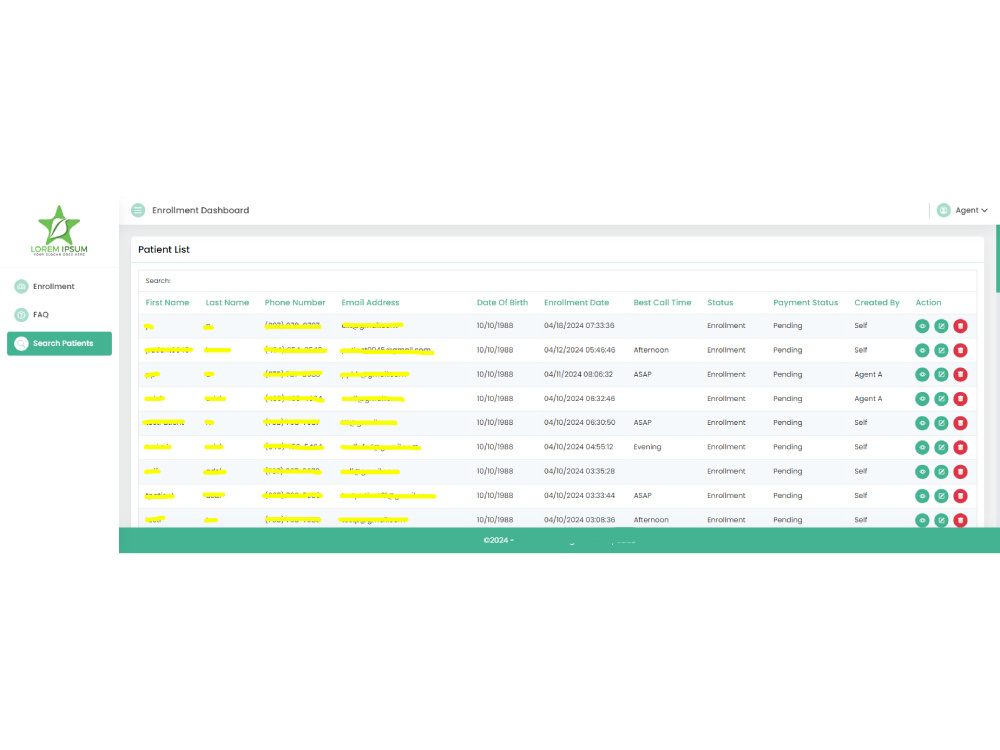View patient enrolled 04/12/2024 05:46:46

(922, 350)
